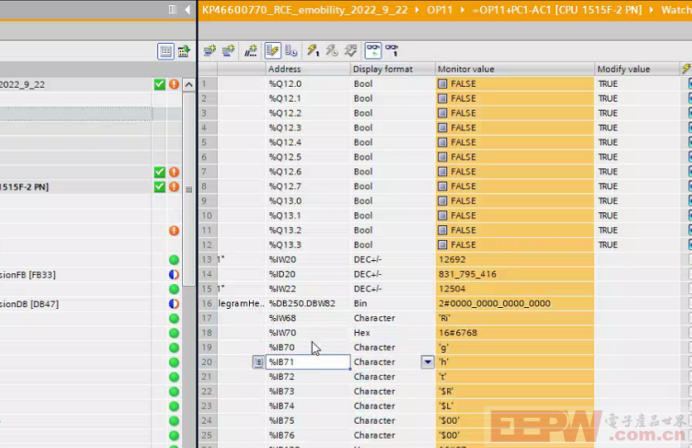Click Modify all values once and now icon
Image resolution: width=692 pixels, height=448 pixels.
[x=313, y=51]
